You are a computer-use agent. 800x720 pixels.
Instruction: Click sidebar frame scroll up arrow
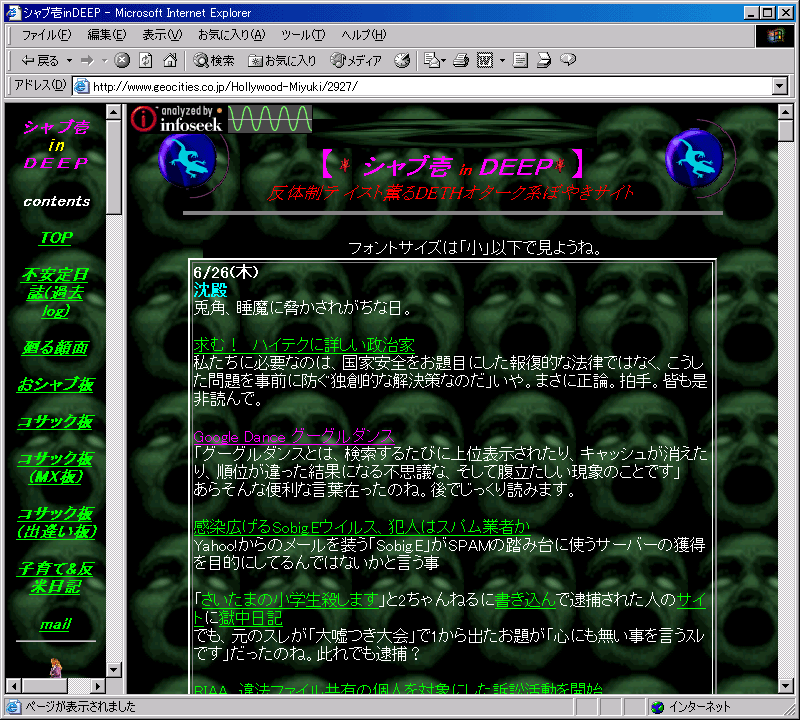click(x=114, y=111)
